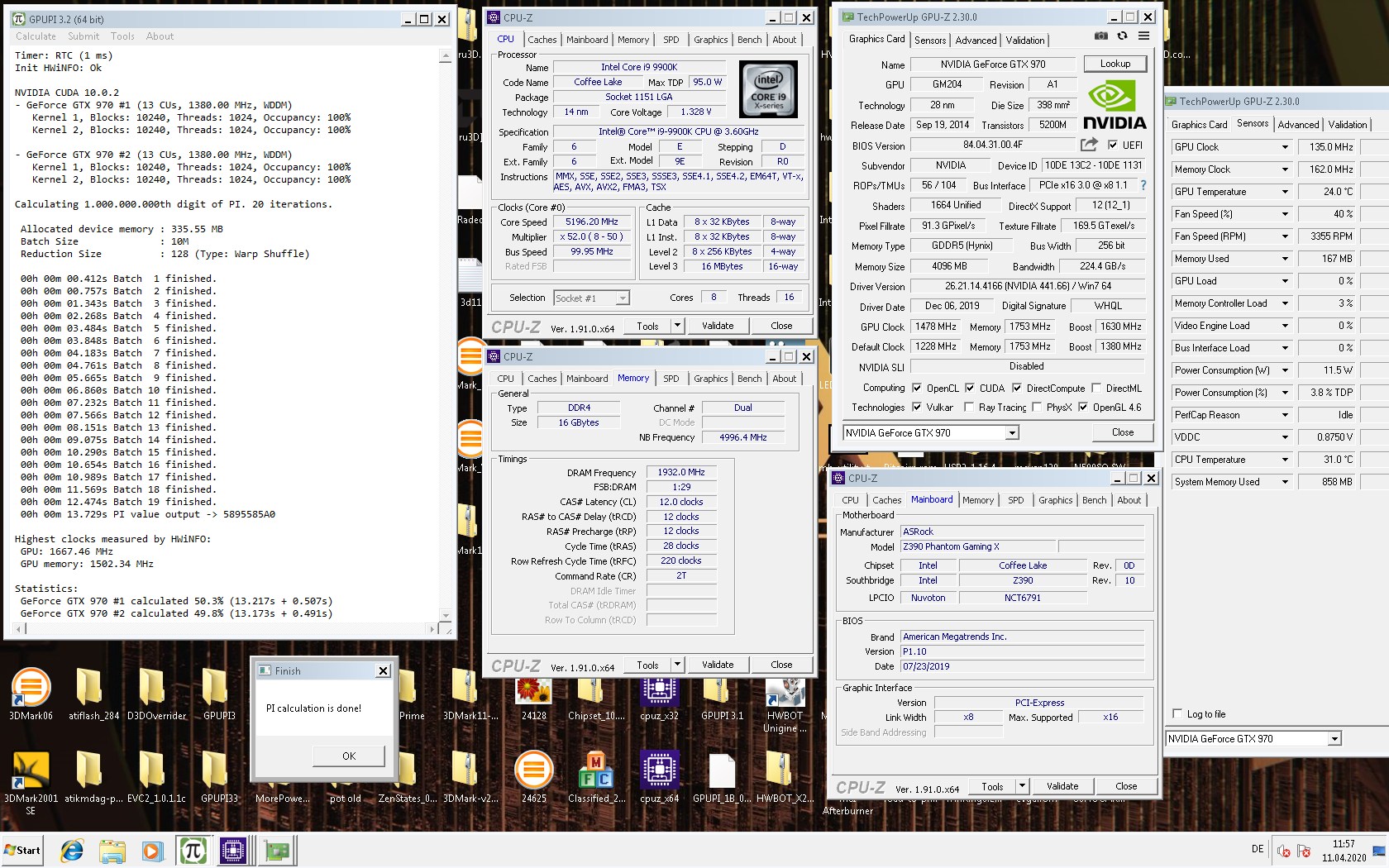
Task: Select the atiflash_284 folder on desktop
Action: point(93,695)
